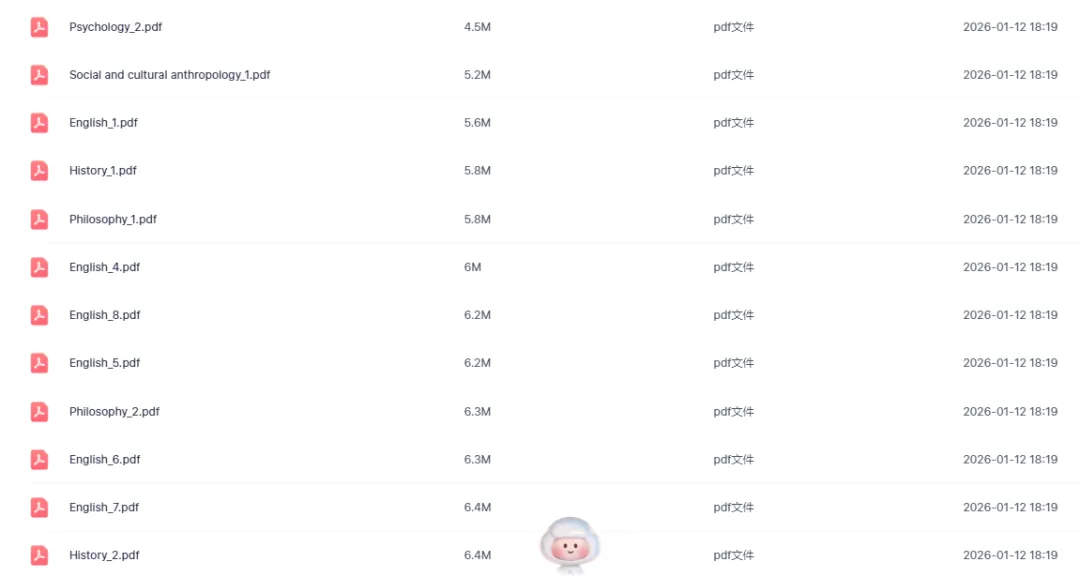Open the Psychology_2.pdf file name
The image size is (1080, 577).
pos(116,27)
